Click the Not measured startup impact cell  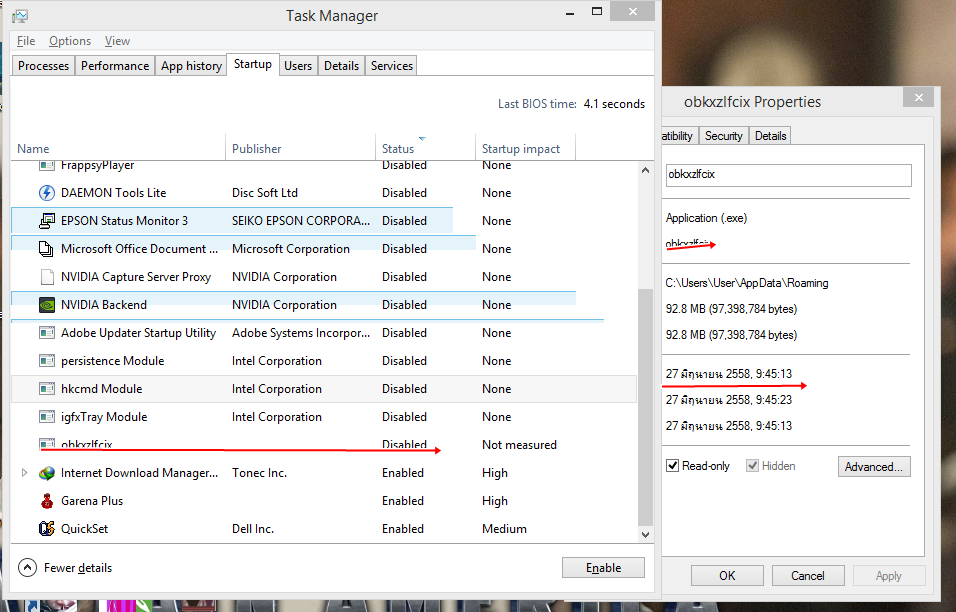click(519, 445)
